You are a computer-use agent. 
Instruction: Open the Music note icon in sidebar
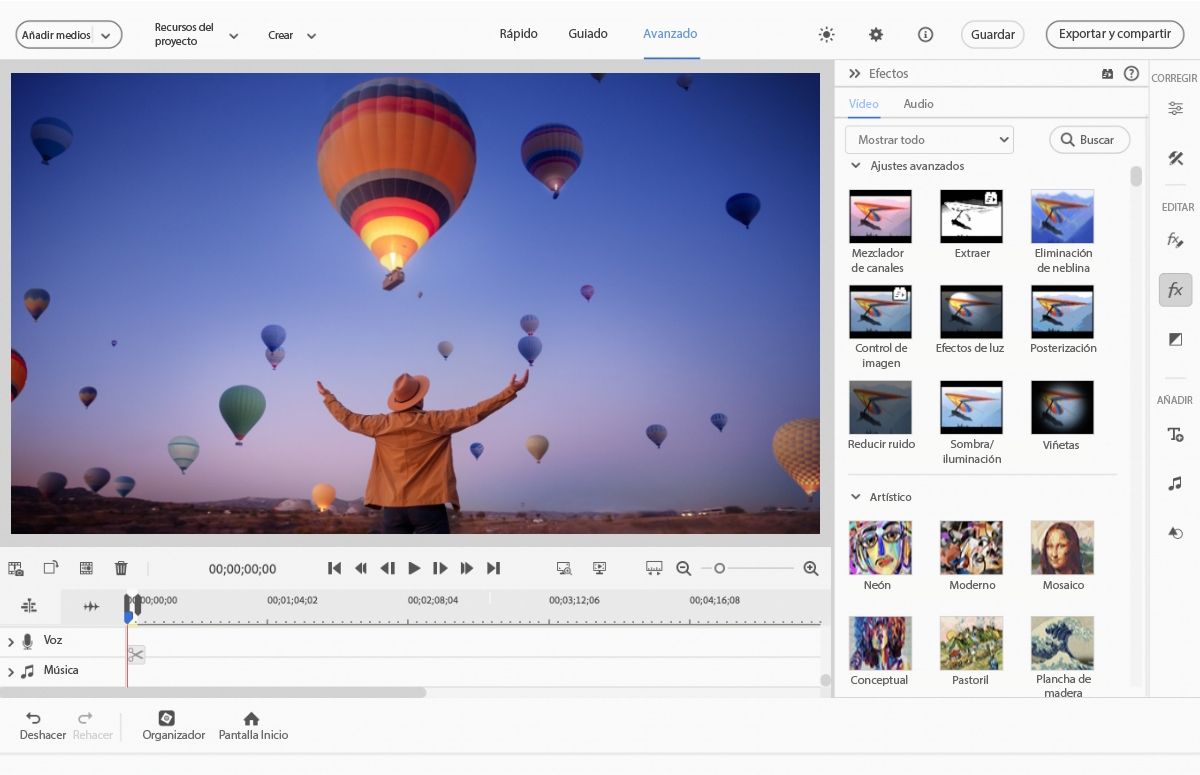pyautogui.click(x=1175, y=483)
